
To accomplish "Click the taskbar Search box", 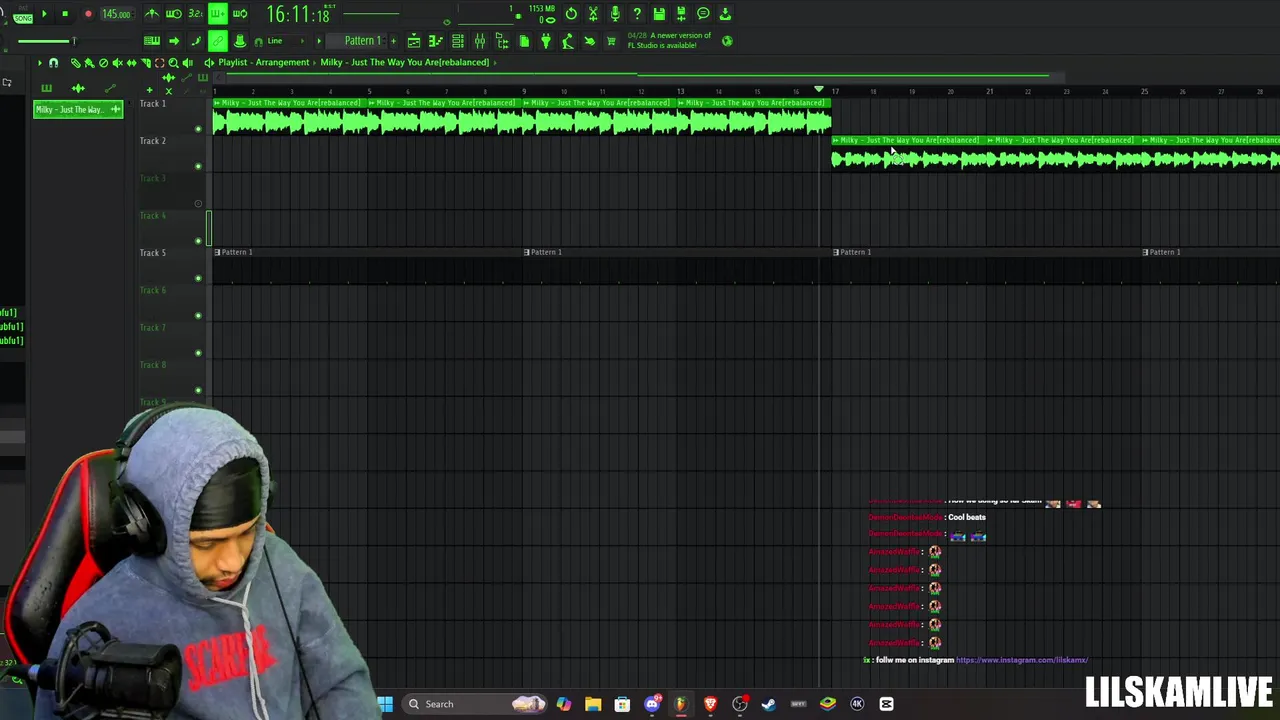I will pos(475,704).
